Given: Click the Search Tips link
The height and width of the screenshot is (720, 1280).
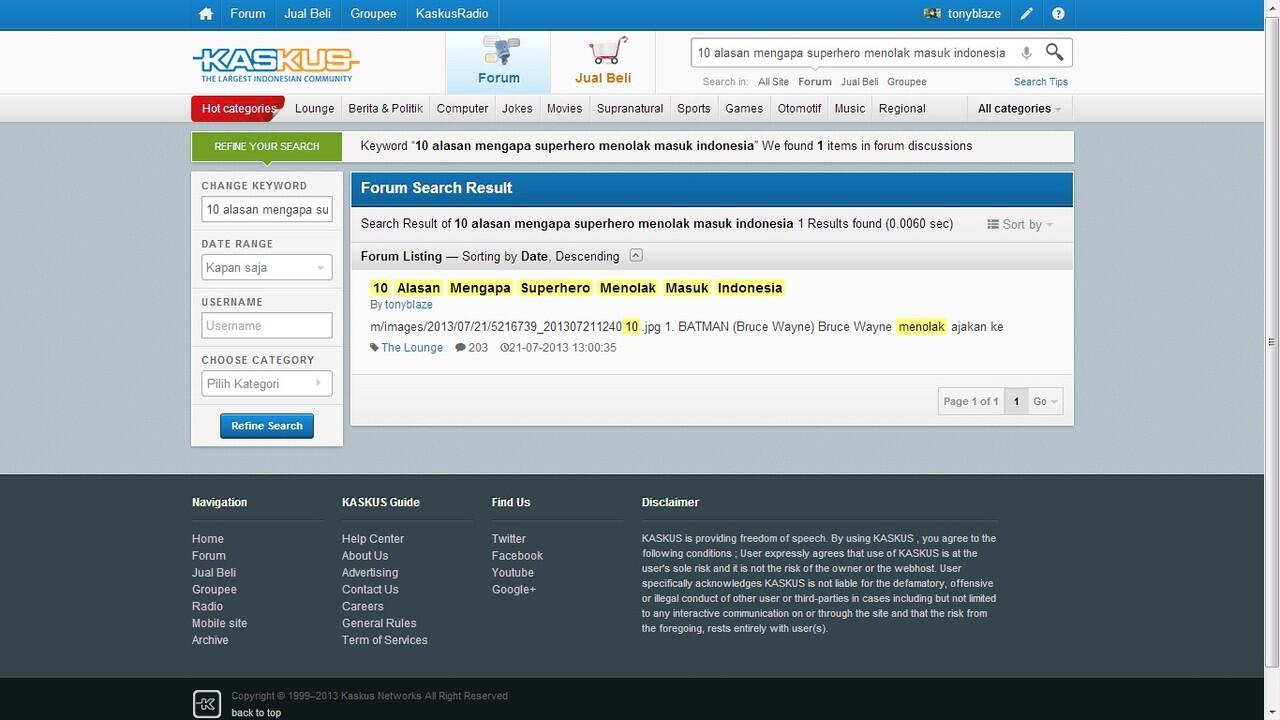Looking at the screenshot, I should pos(1040,82).
